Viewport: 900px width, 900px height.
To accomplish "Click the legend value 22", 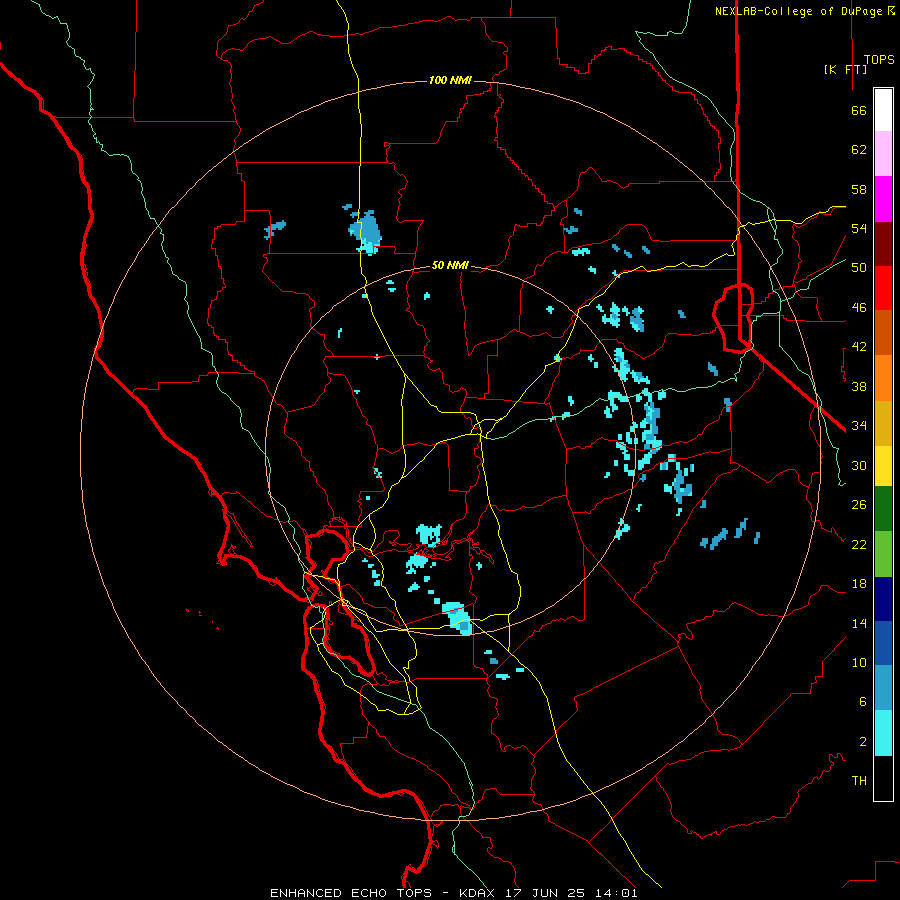I will (x=859, y=544).
